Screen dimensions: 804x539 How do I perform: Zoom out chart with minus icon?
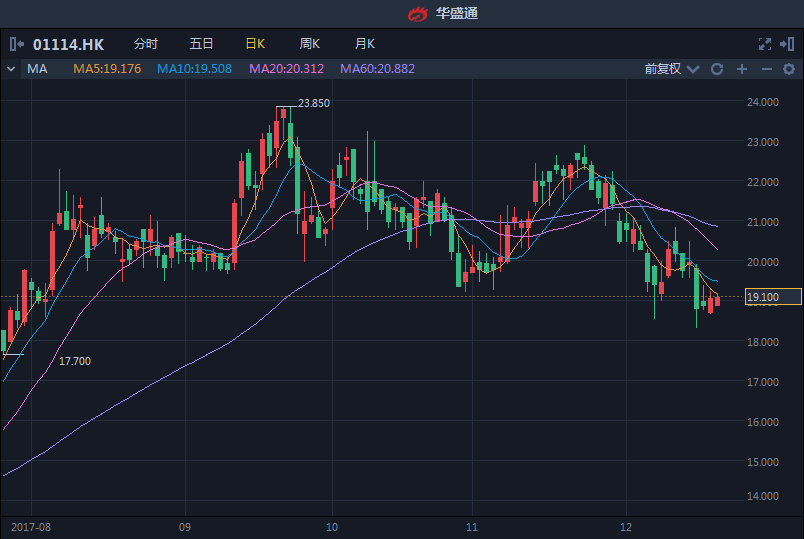click(767, 69)
